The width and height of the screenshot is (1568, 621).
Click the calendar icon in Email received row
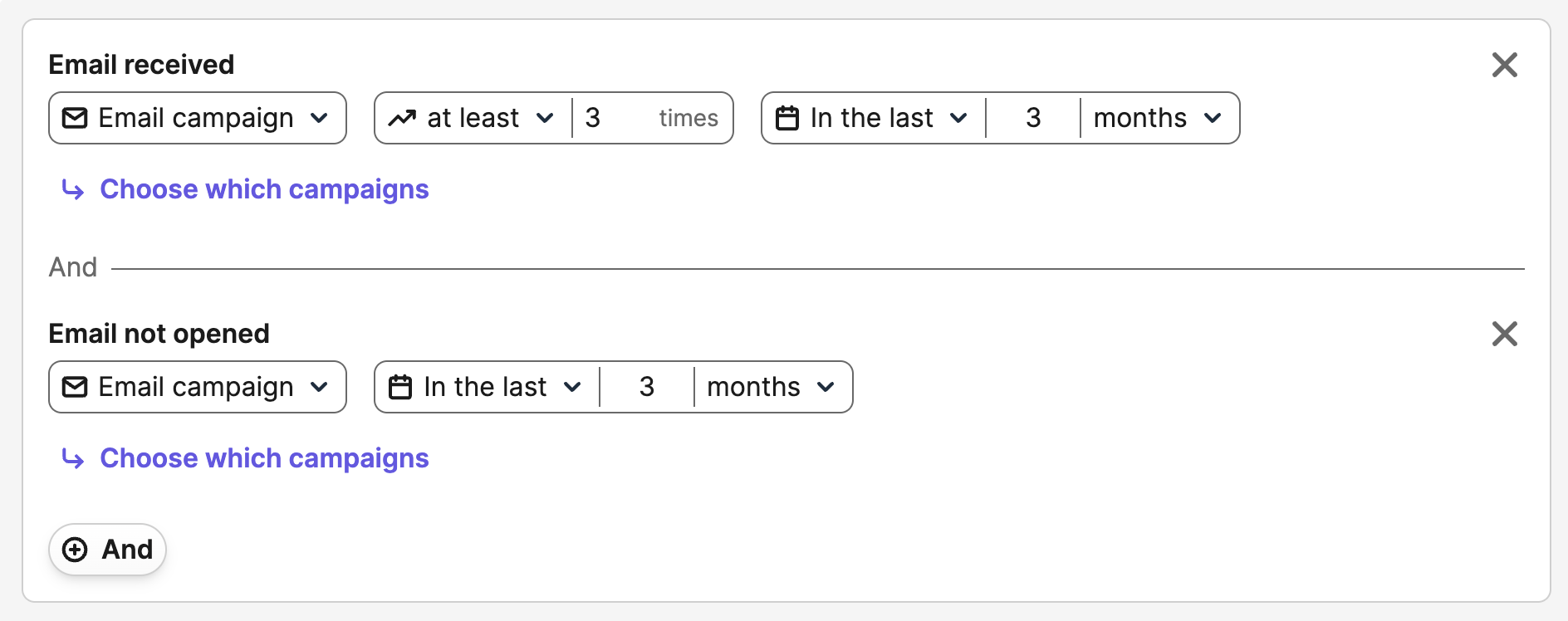point(786,118)
